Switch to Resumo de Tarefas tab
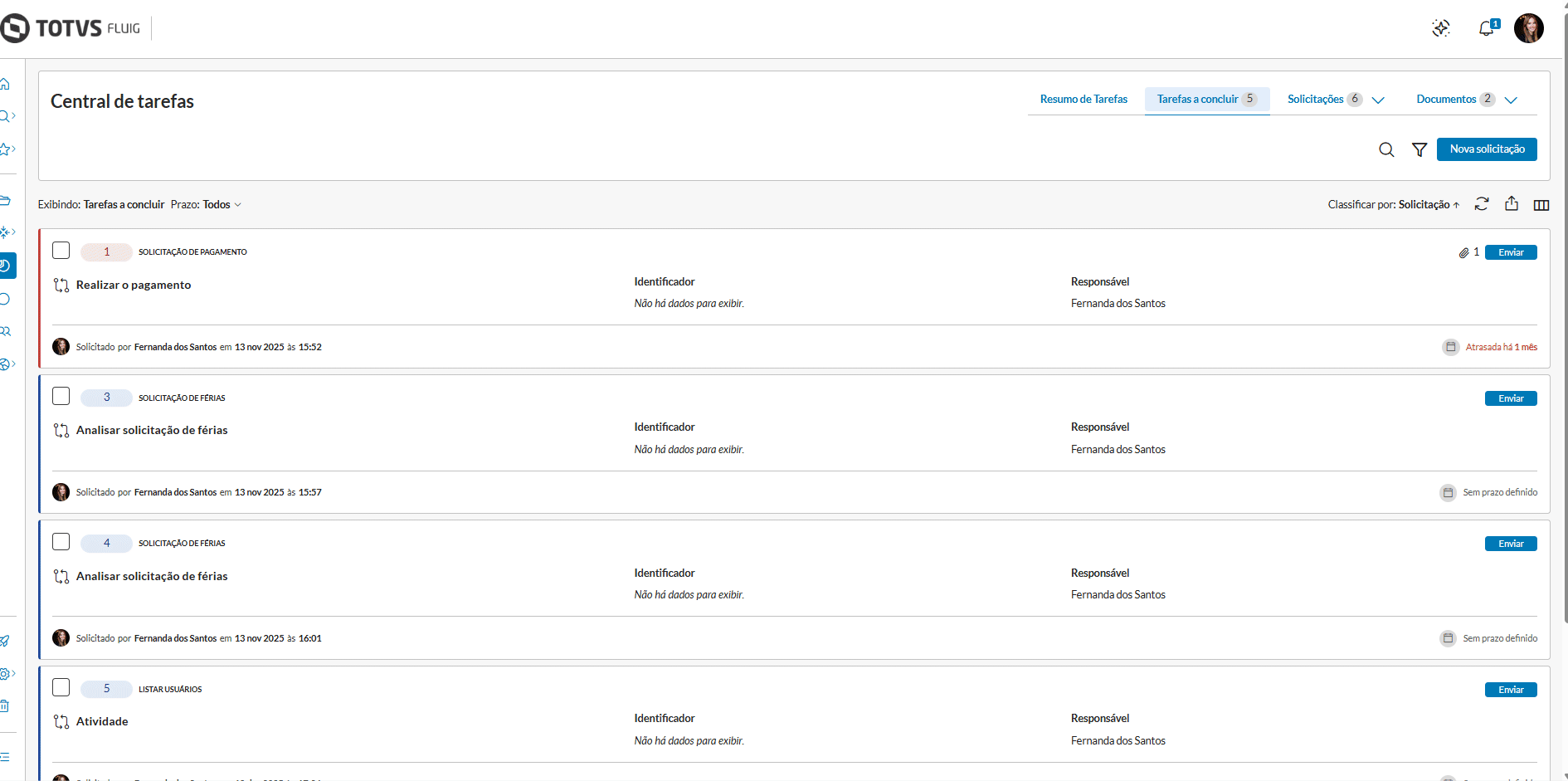Viewport: 1568px width, 781px height. (1083, 100)
